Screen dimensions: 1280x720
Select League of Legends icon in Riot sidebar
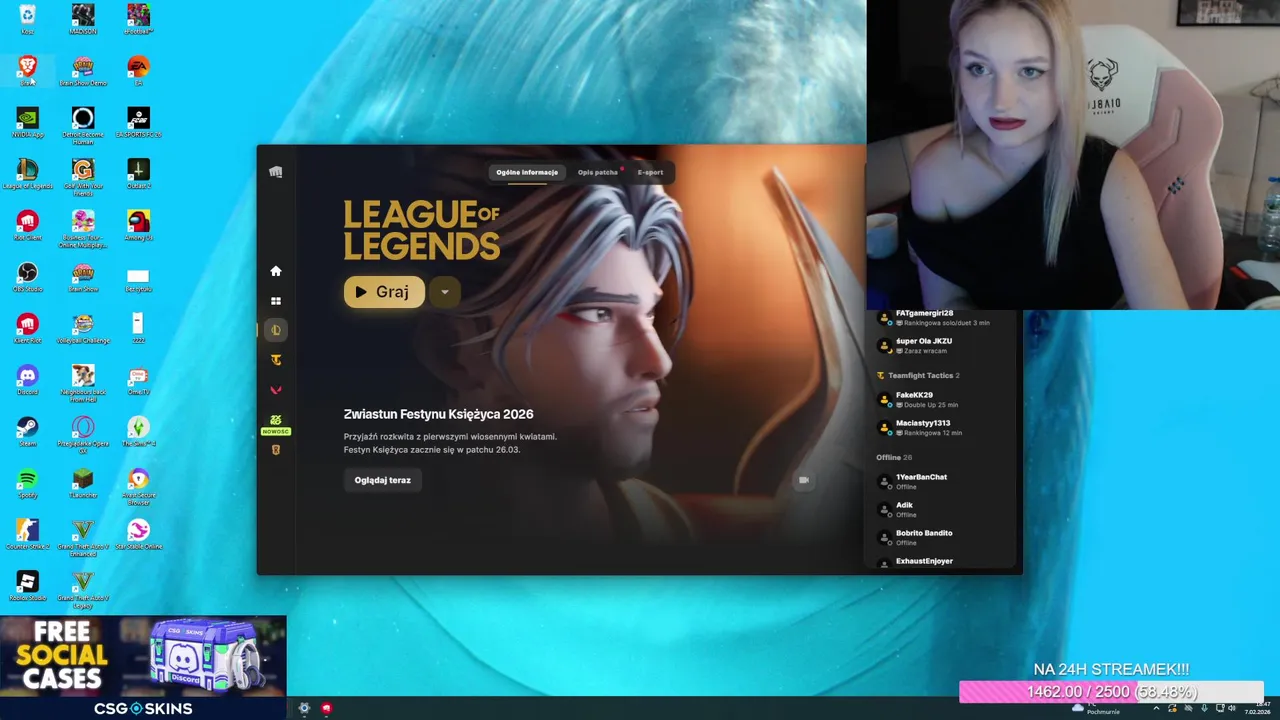click(x=276, y=330)
